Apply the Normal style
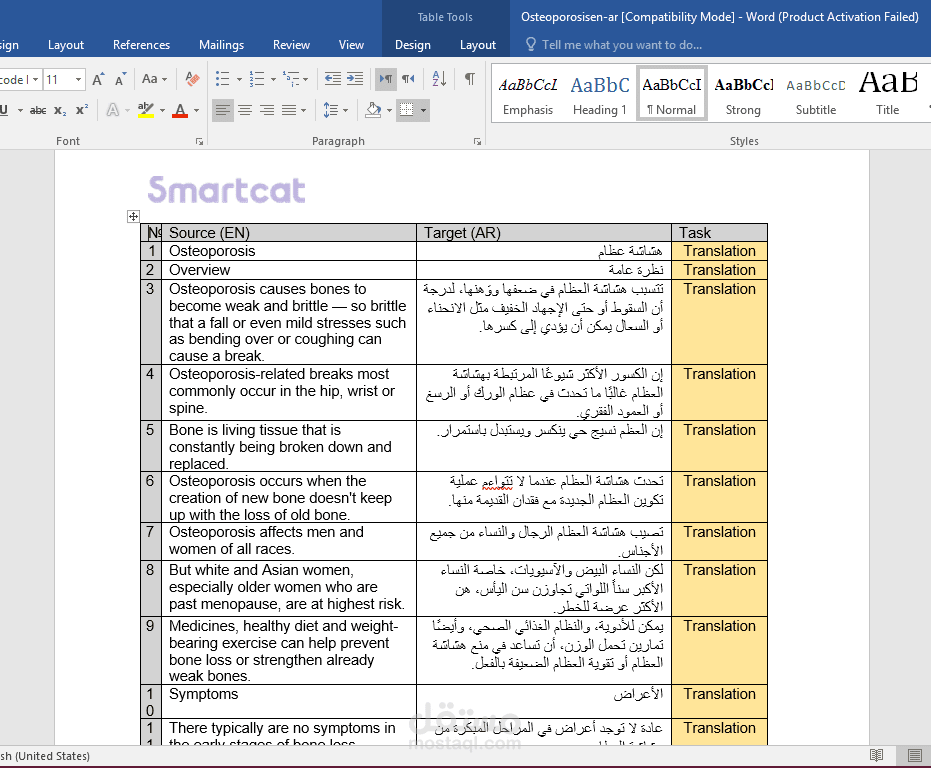 click(x=672, y=93)
